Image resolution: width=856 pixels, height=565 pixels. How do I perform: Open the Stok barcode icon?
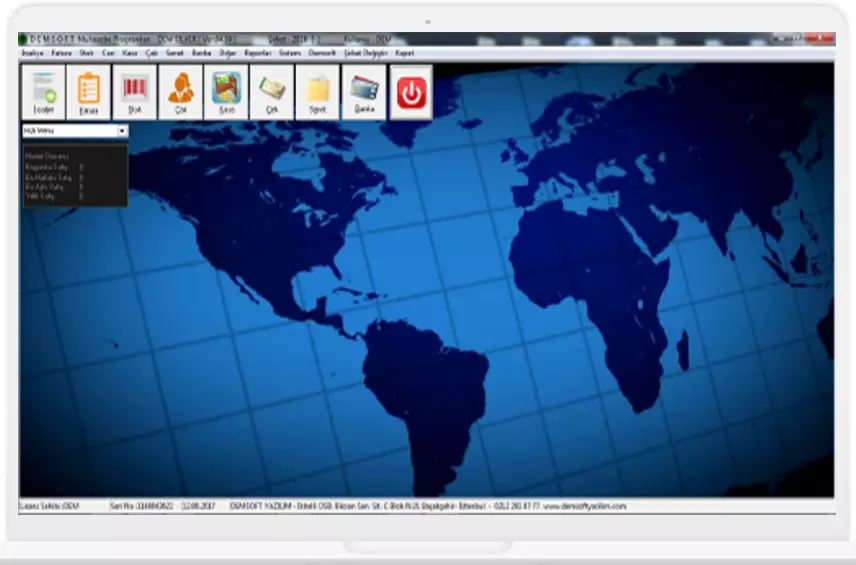[x=135, y=92]
